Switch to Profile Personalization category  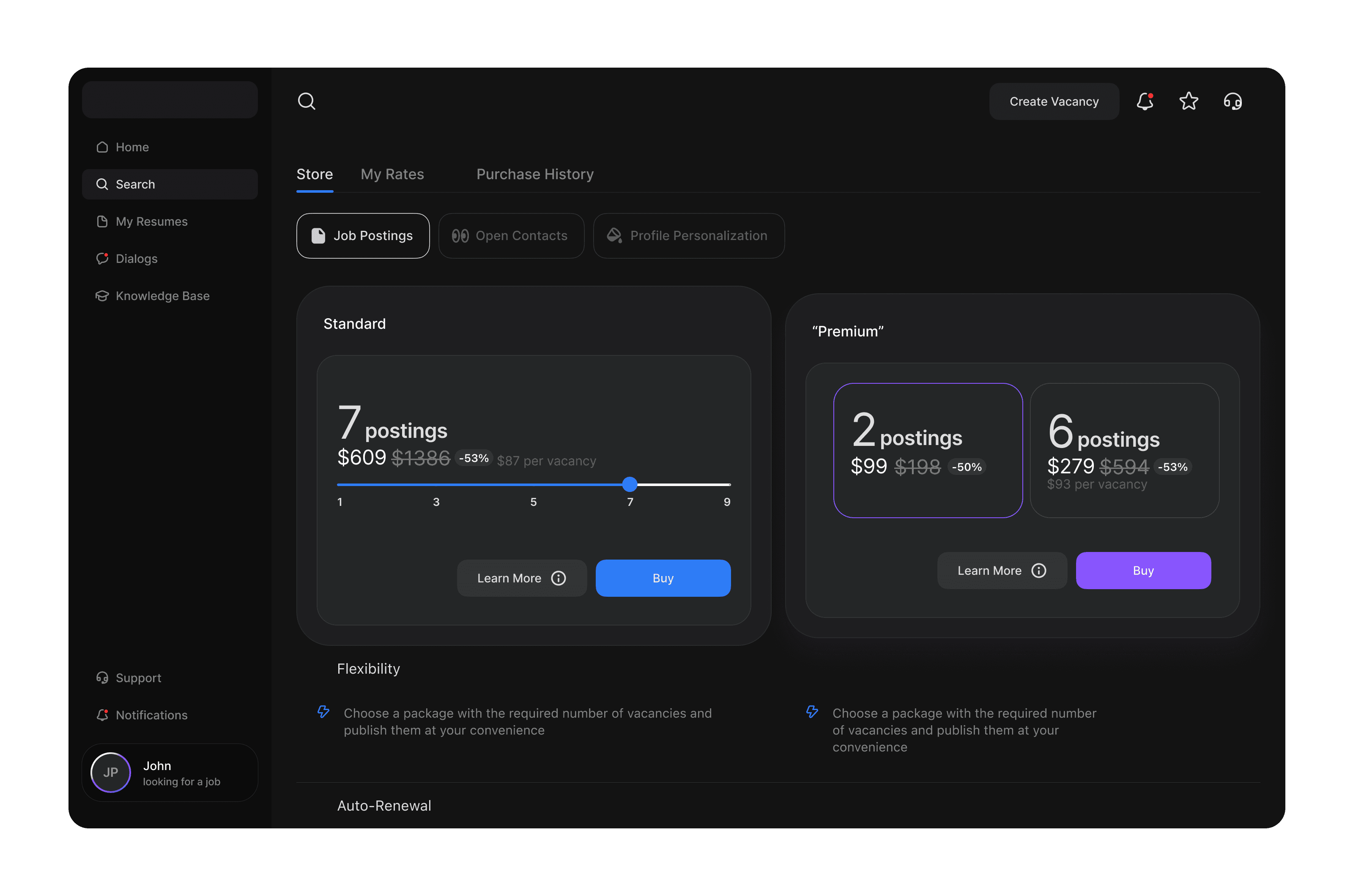(x=688, y=235)
